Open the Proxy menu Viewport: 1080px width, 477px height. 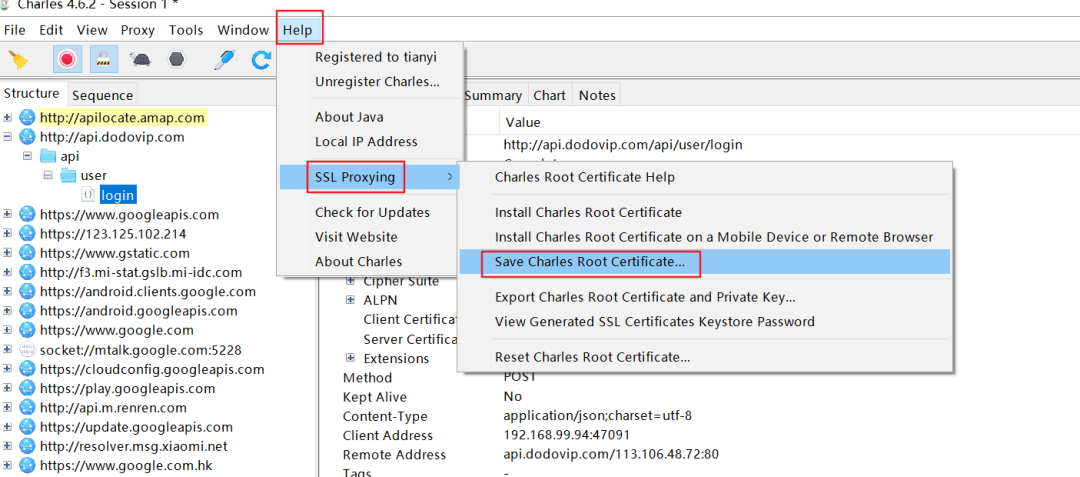click(138, 30)
